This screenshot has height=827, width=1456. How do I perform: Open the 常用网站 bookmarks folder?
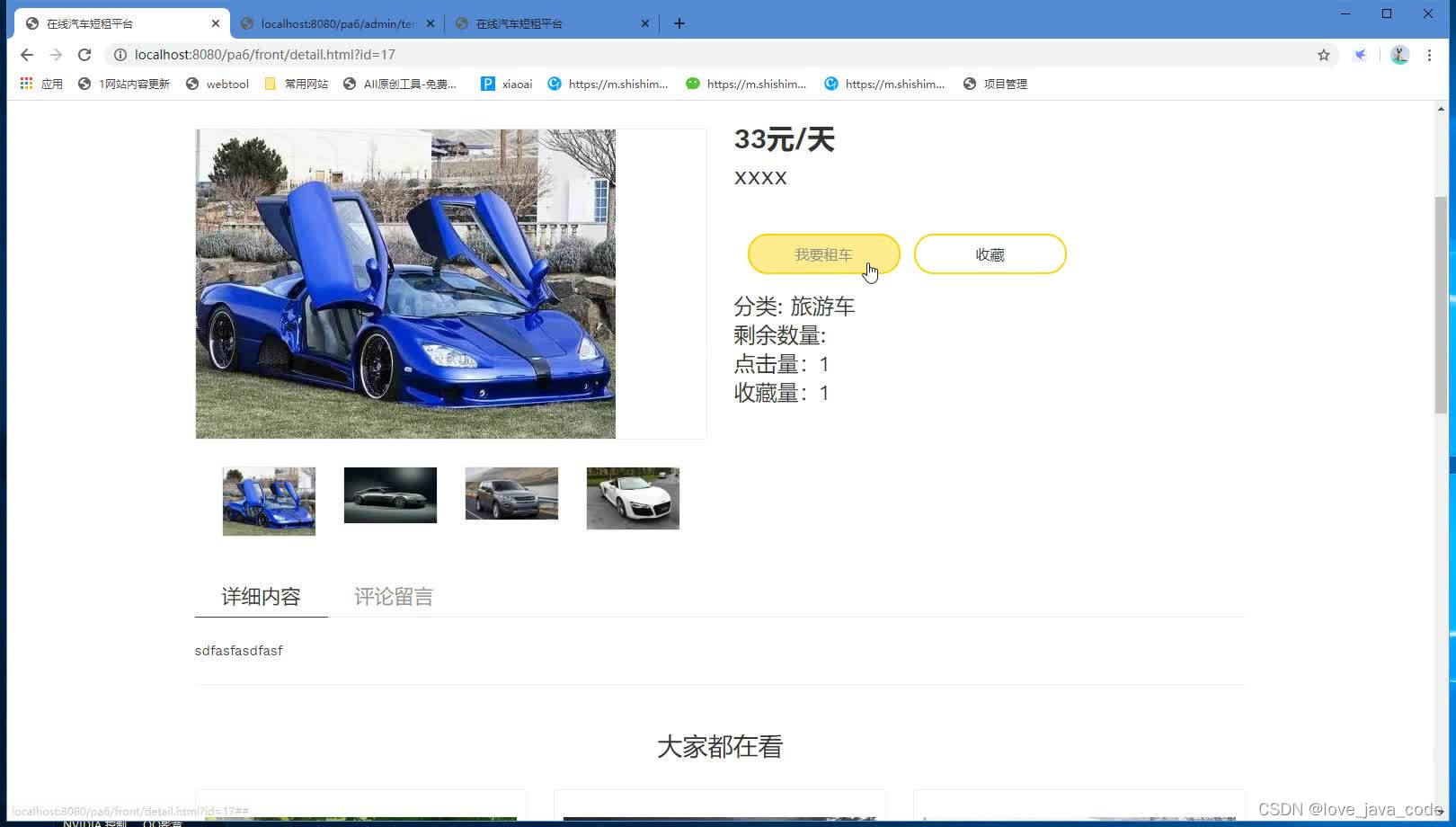coord(297,84)
